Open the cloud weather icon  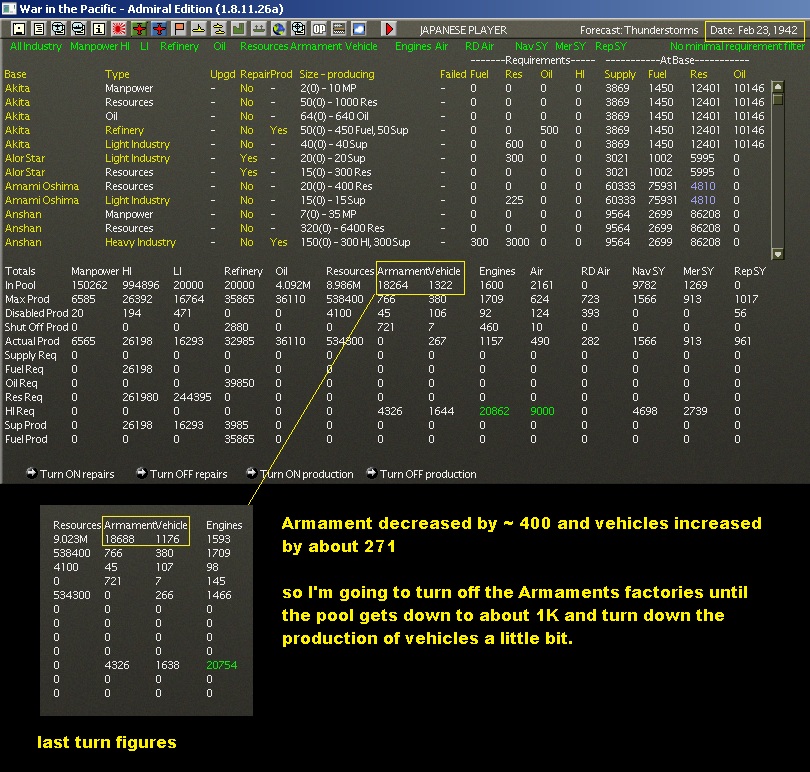359,29
